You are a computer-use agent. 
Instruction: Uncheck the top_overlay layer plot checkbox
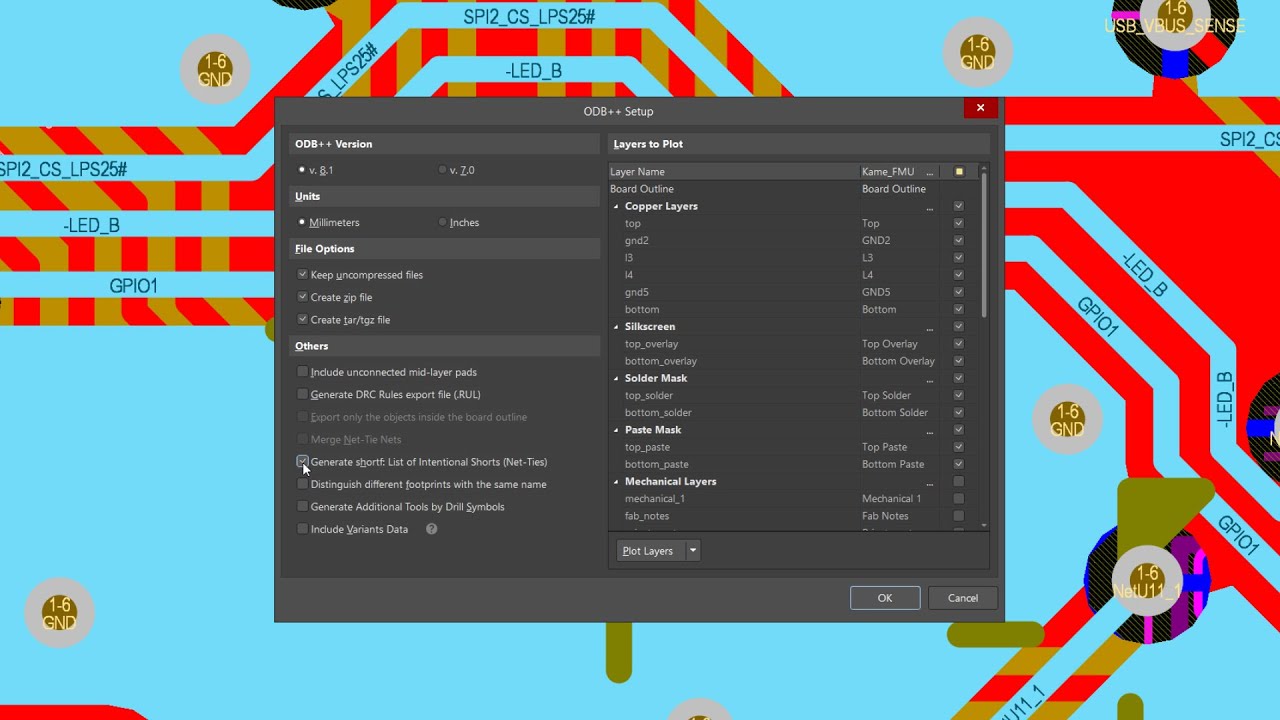coord(958,344)
